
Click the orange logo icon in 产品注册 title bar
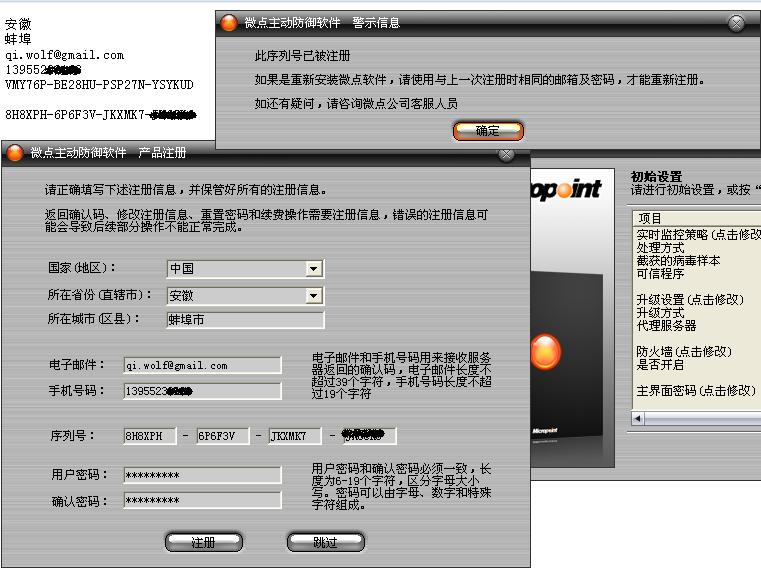coord(15,152)
